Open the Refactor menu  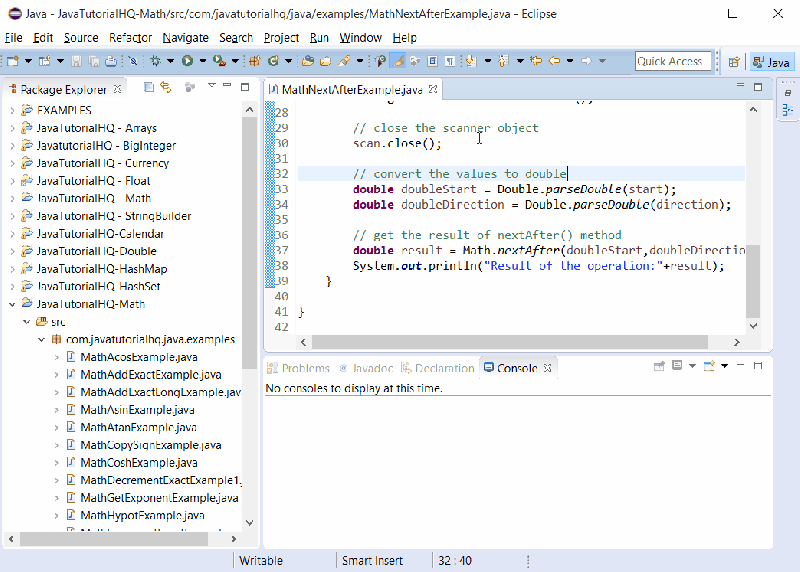pyautogui.click(x=130, y=38)
